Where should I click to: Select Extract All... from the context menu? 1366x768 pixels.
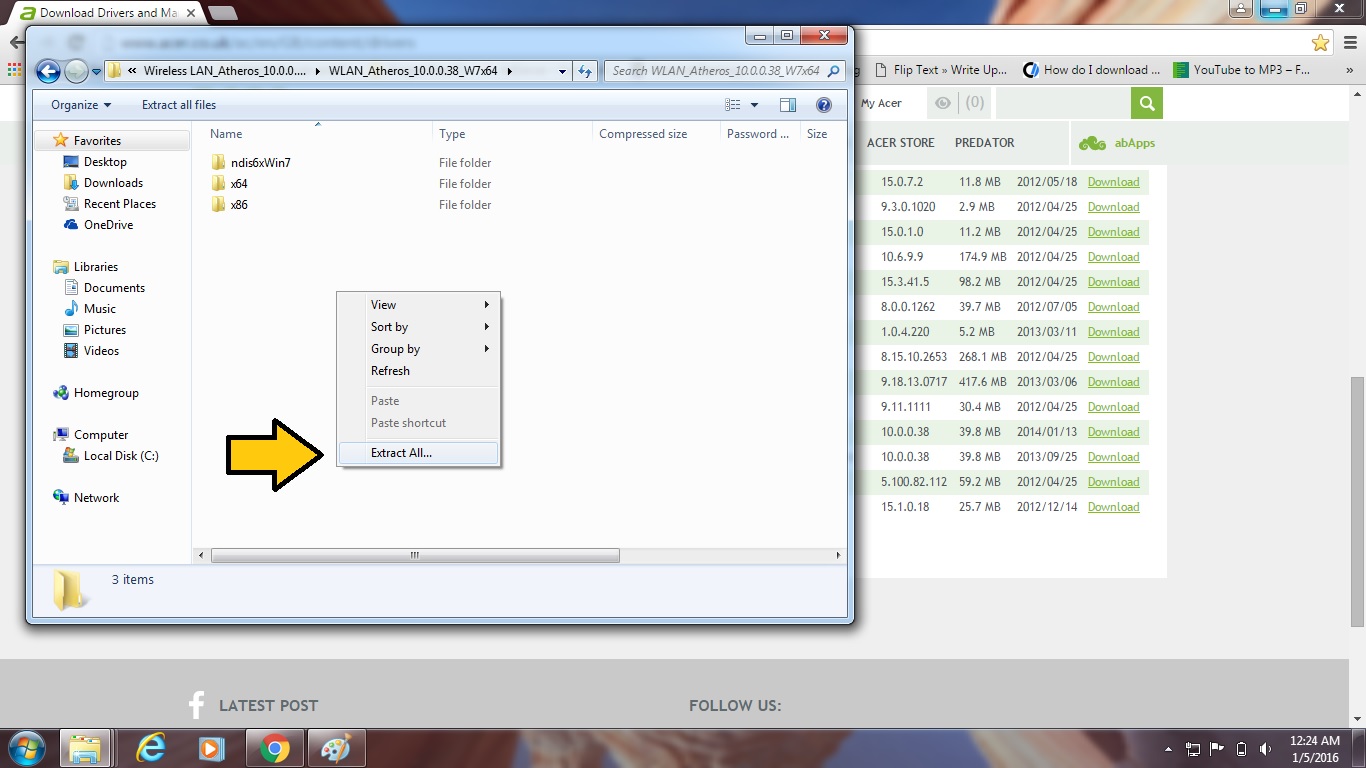419,453
